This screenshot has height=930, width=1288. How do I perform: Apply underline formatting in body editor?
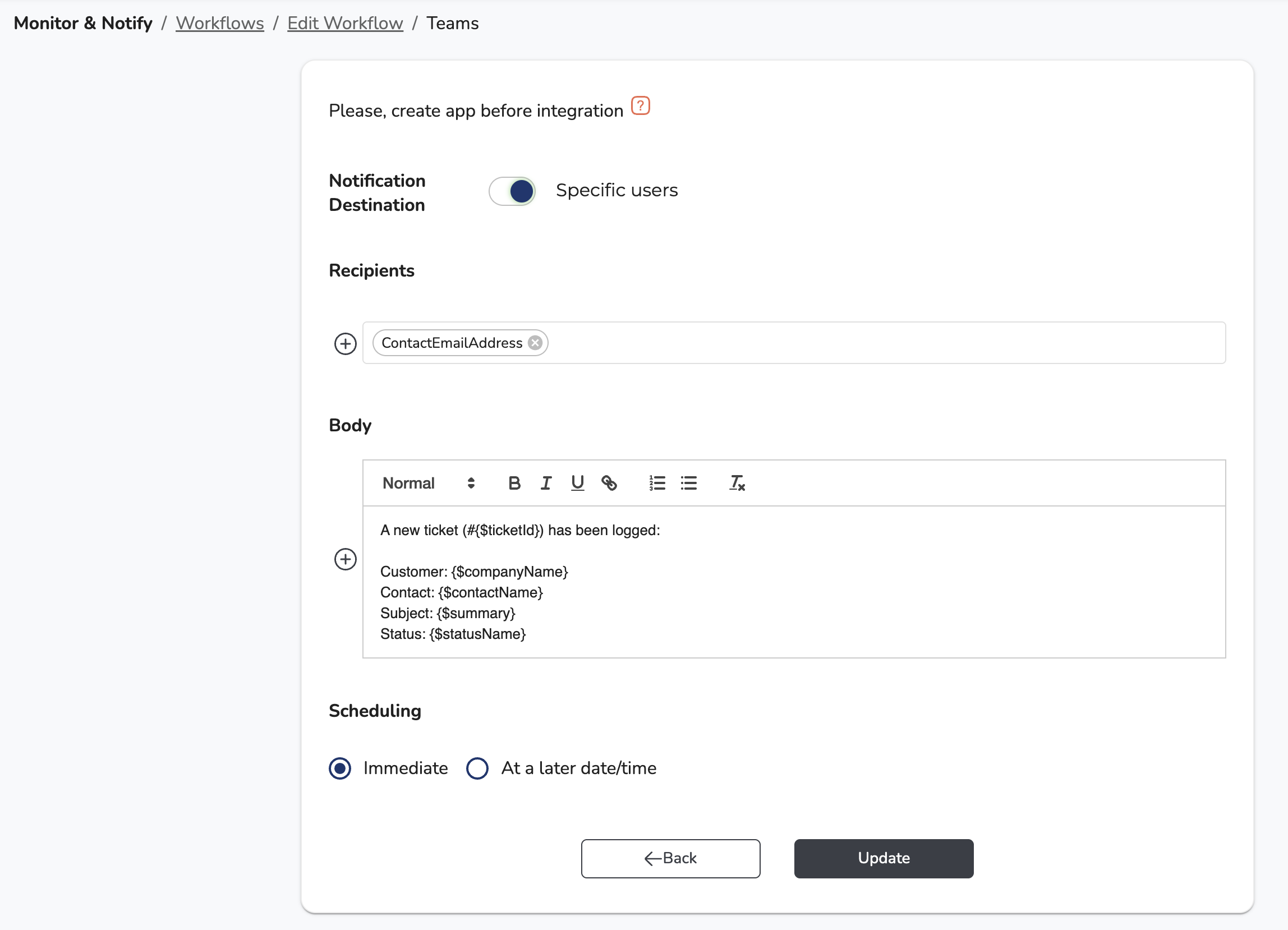(x=577, y=483)
